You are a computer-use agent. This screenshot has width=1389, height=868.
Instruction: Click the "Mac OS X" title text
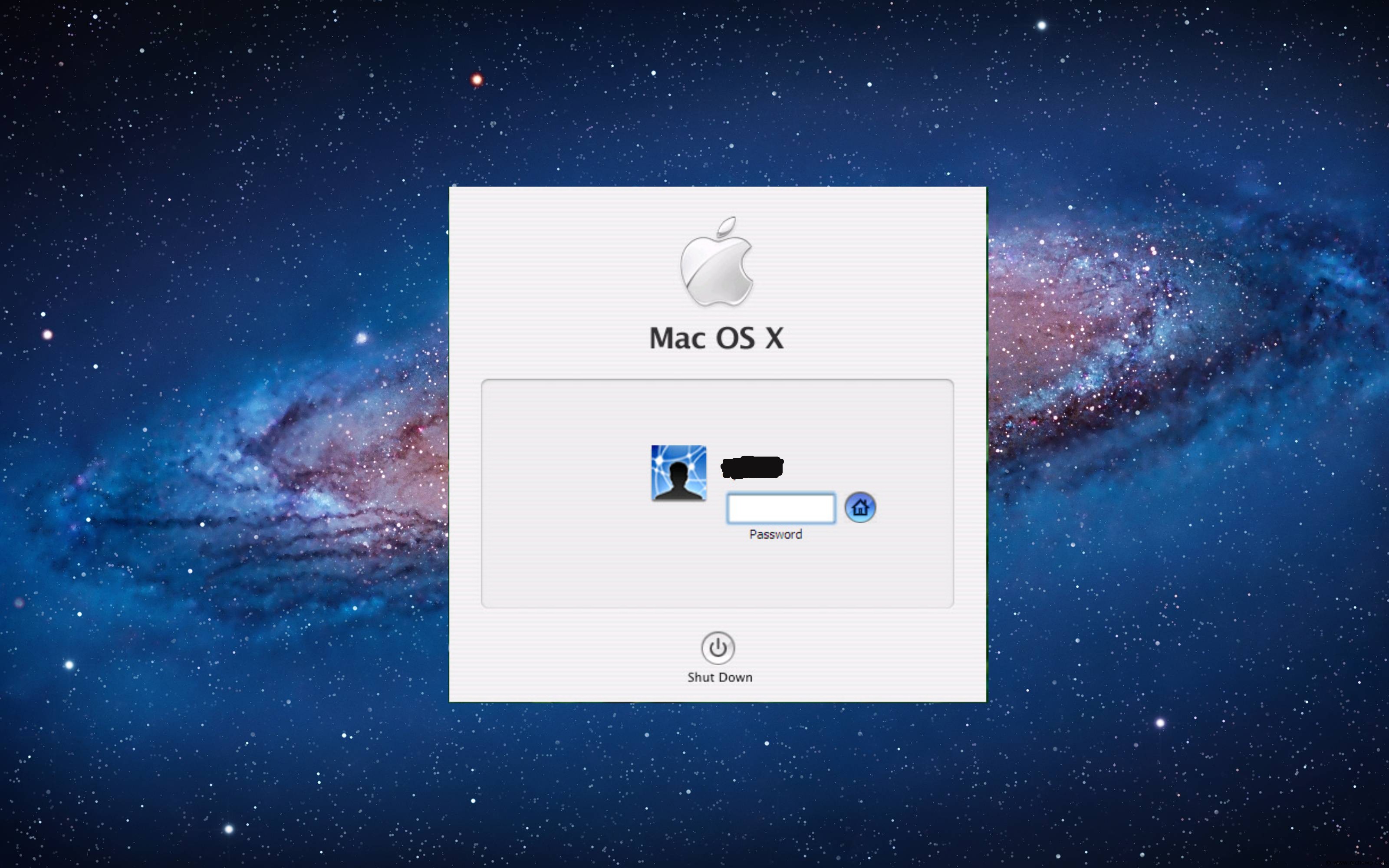tap(716, 338)
